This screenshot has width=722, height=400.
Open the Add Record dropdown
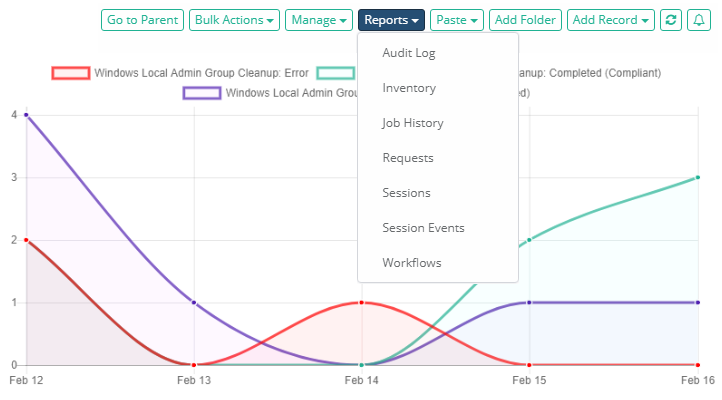tap(611, 20)
